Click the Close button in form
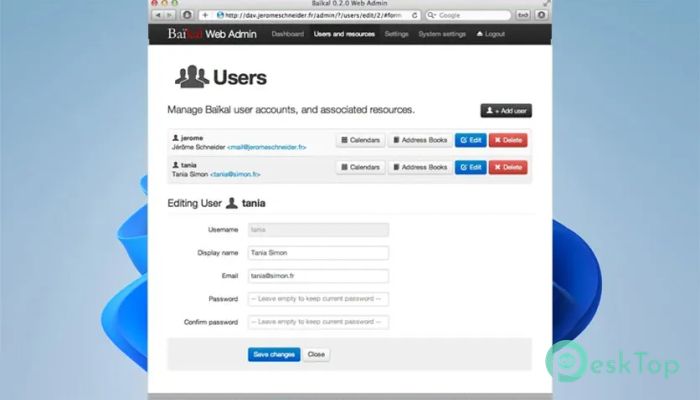 [x=316, y=354]
